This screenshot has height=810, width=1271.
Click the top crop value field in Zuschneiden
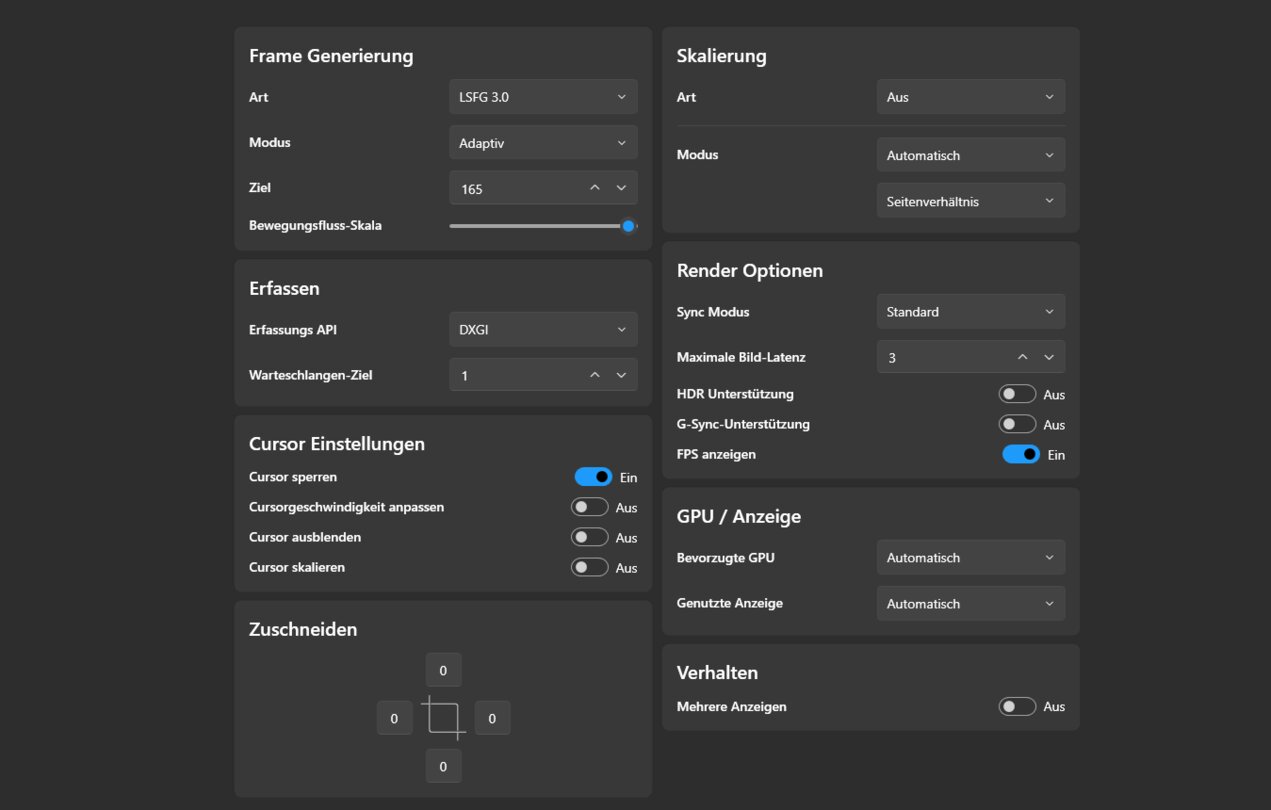(443, 670)
